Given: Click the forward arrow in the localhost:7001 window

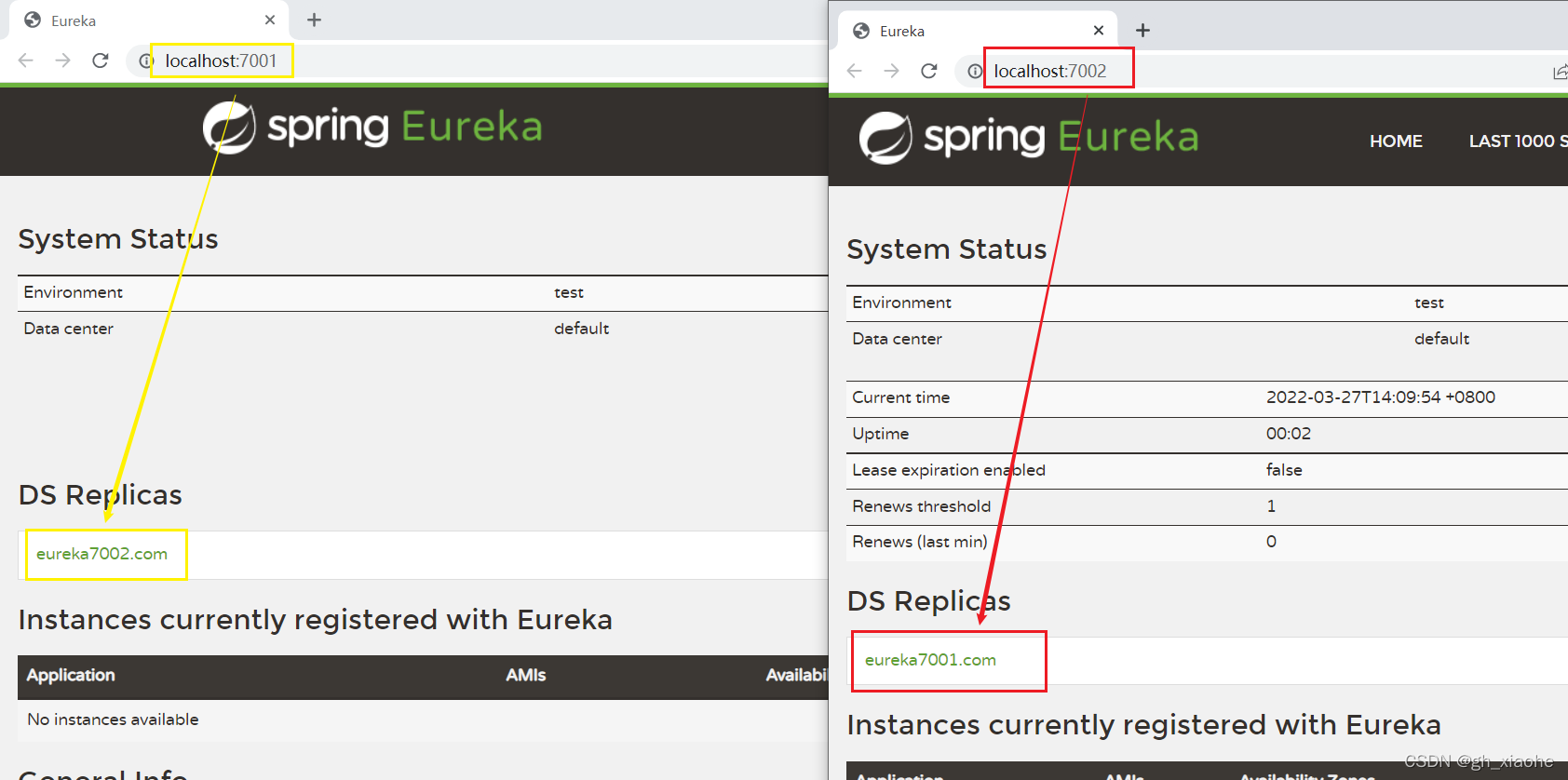Looking at the screenshot, I should pos(62,61).
